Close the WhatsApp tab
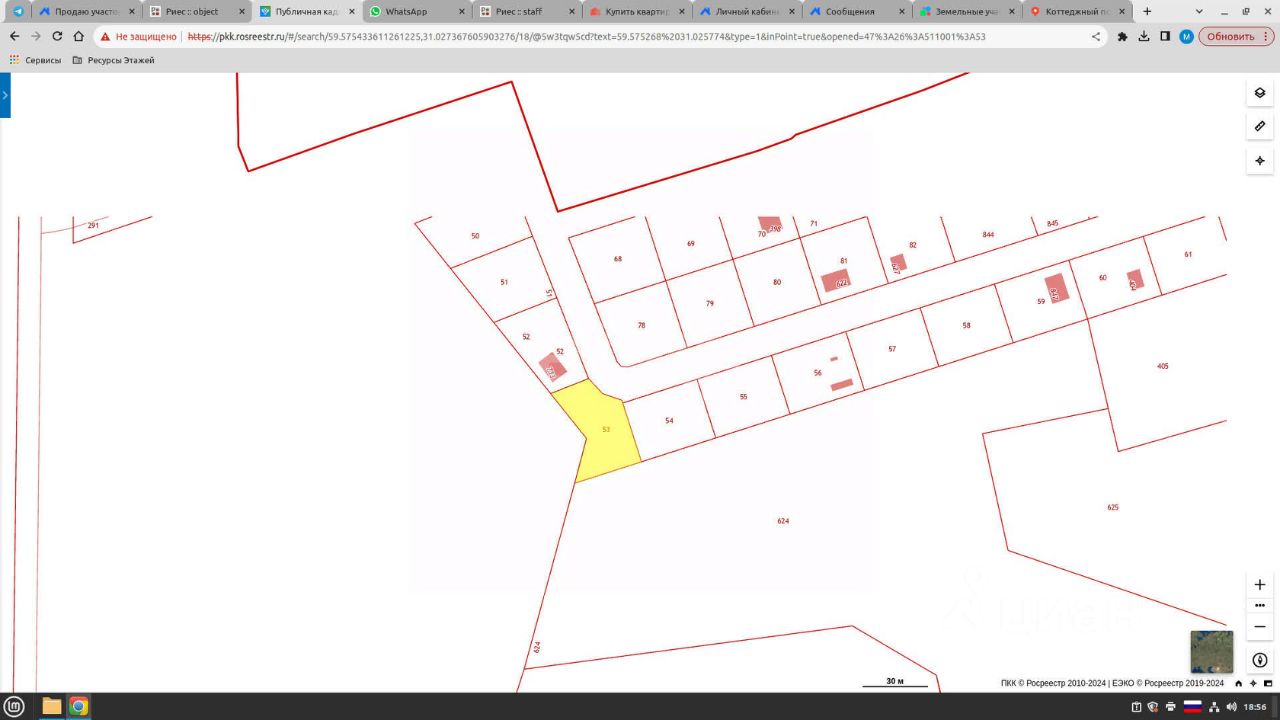The image size is (1280, 720). click(461, 12)
